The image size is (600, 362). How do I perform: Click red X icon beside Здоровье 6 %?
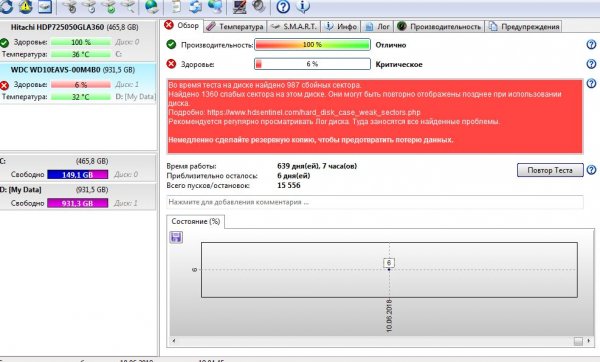point(171,64)
